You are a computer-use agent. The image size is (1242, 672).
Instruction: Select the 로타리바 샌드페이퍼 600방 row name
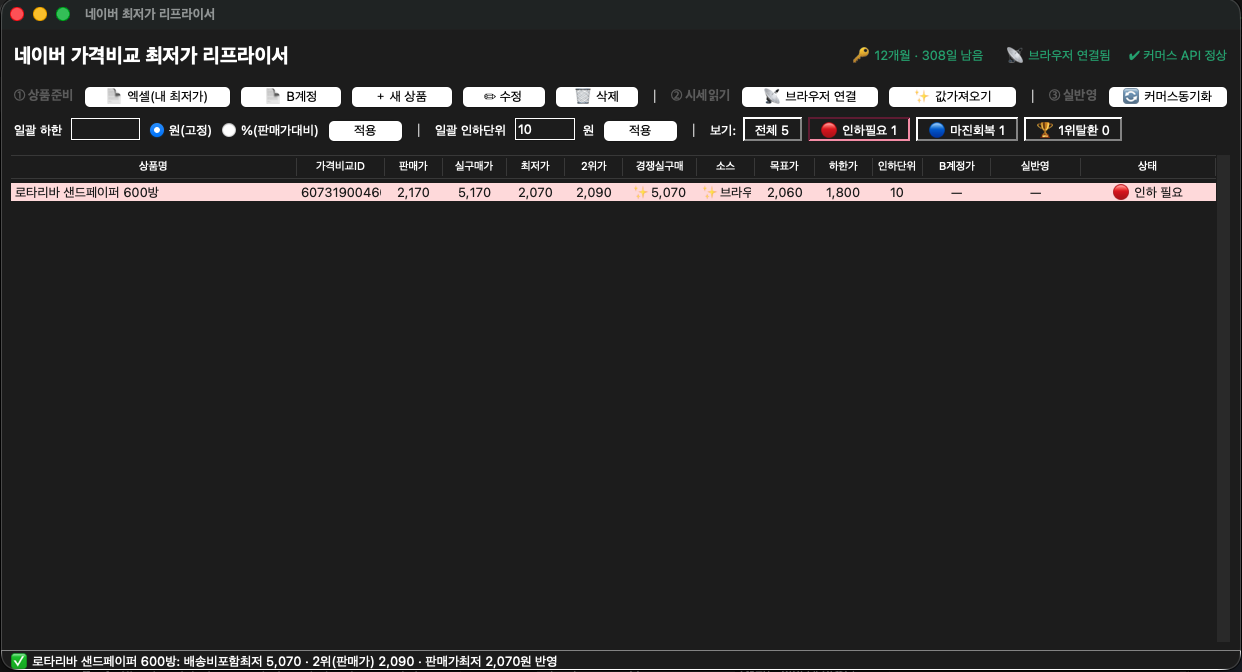click(89, 192)
